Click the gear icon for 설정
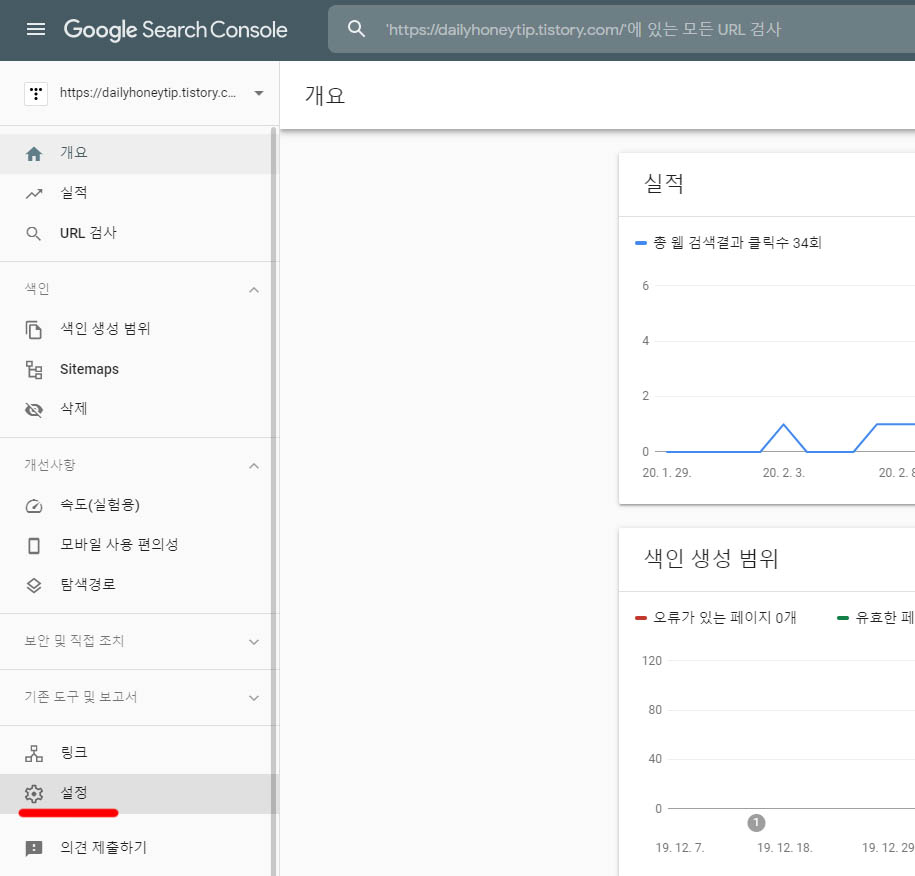This screenshot has height=876, width=915. pyautogui.click(x=34, y=794)
